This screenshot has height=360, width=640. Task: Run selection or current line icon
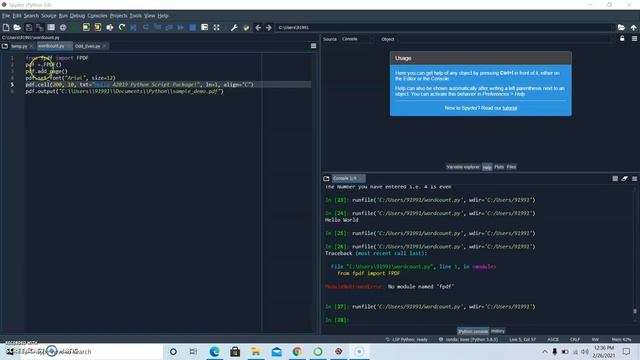pyautogui.click(x=110, y=27)
